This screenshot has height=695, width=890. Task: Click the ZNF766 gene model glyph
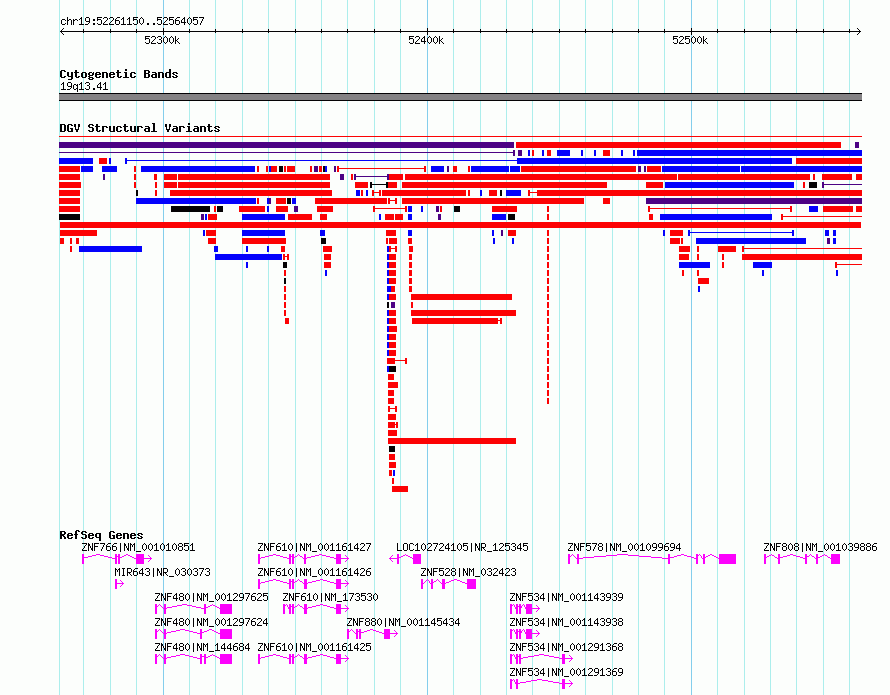pos(117,559)
